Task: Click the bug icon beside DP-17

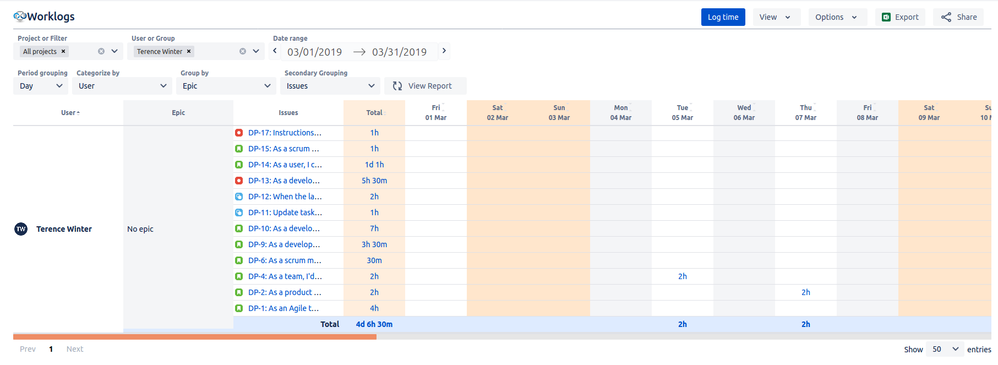Action: pos(239,133)
